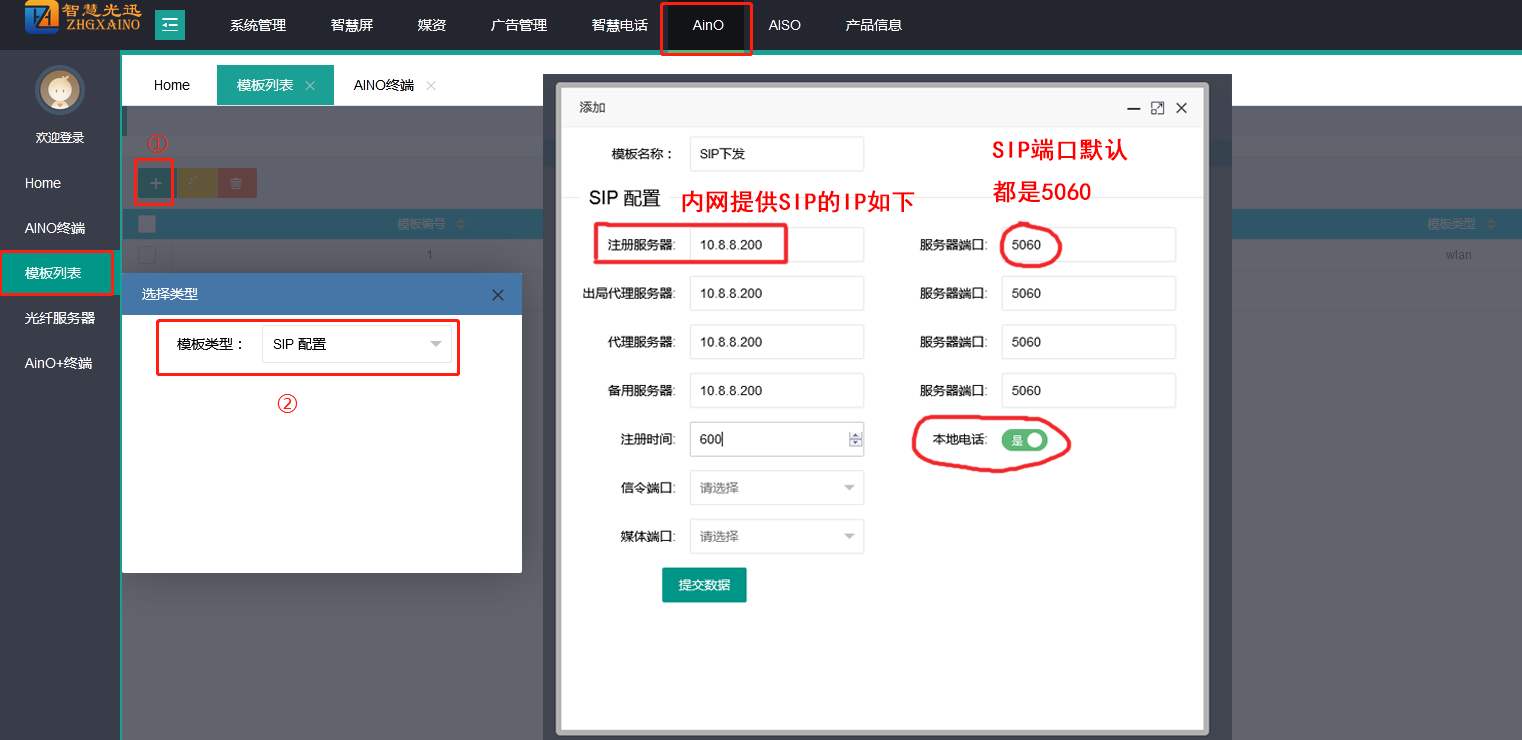Maximize the 添加 dialog window
The image size is (1522, 740).
(x=1157, y=108)
